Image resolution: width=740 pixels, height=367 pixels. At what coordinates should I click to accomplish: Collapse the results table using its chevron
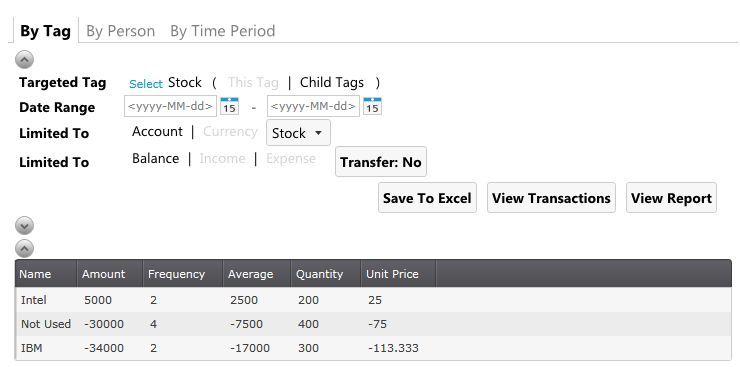[x=25, y=248]
